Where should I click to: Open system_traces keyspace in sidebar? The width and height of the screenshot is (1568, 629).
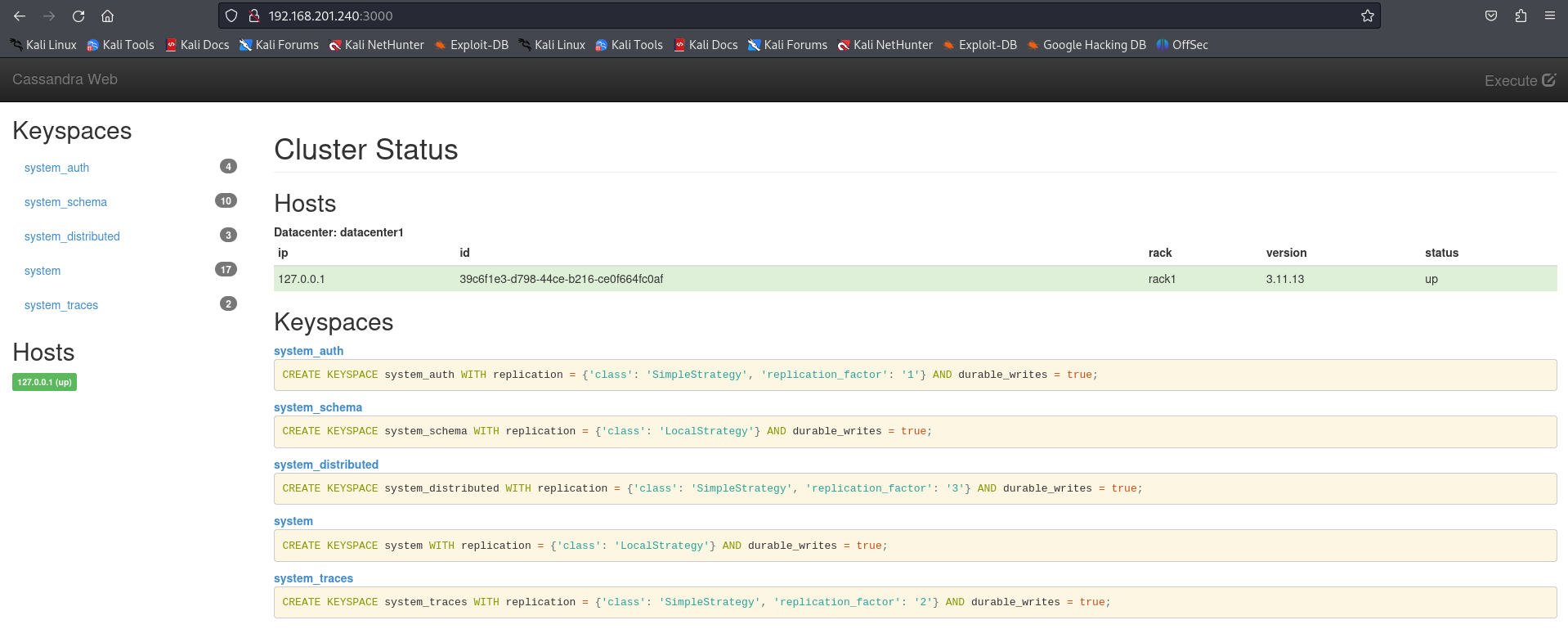tap(61, 305)
